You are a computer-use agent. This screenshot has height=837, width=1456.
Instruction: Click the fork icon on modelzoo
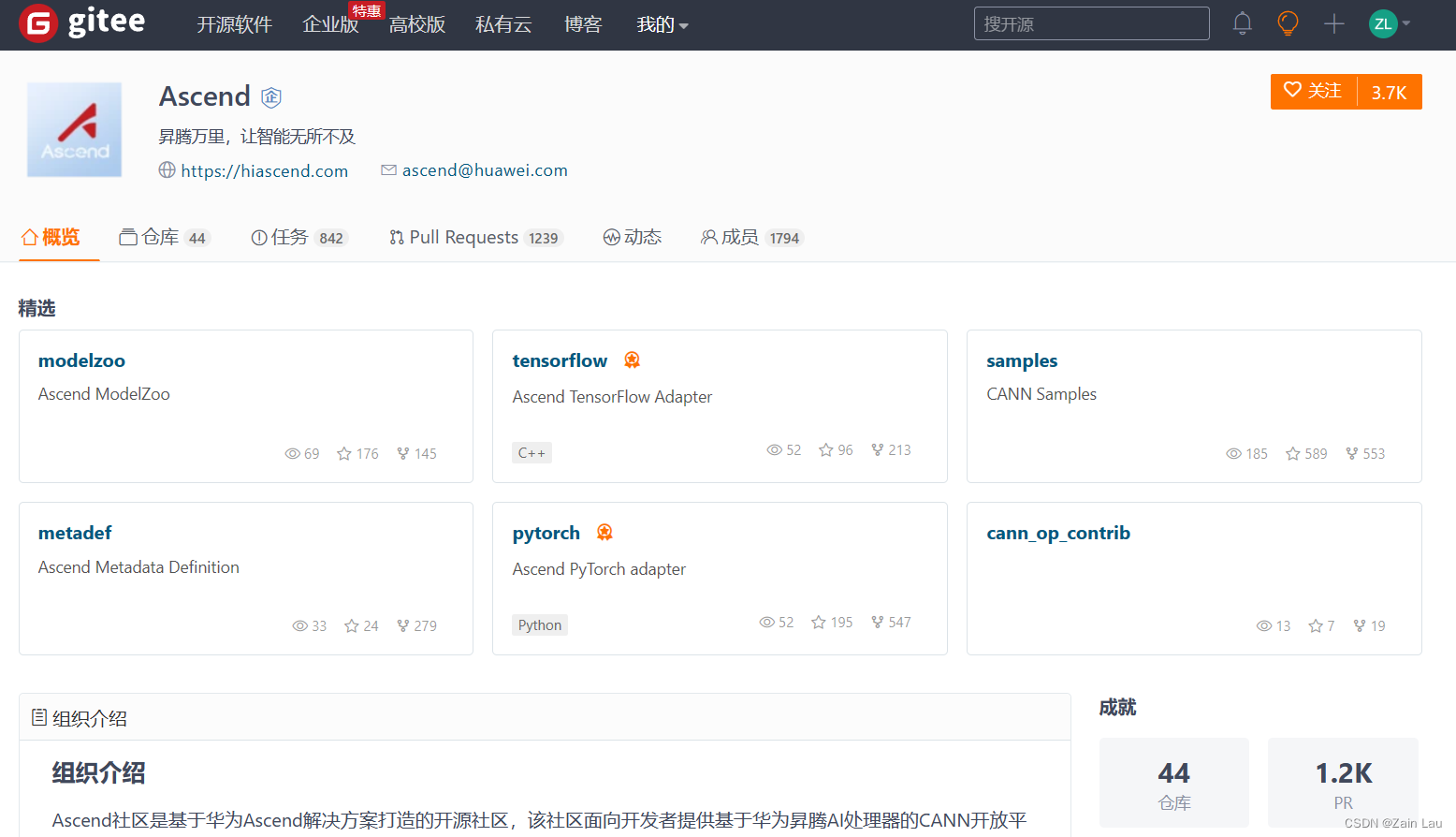[403, 454]
